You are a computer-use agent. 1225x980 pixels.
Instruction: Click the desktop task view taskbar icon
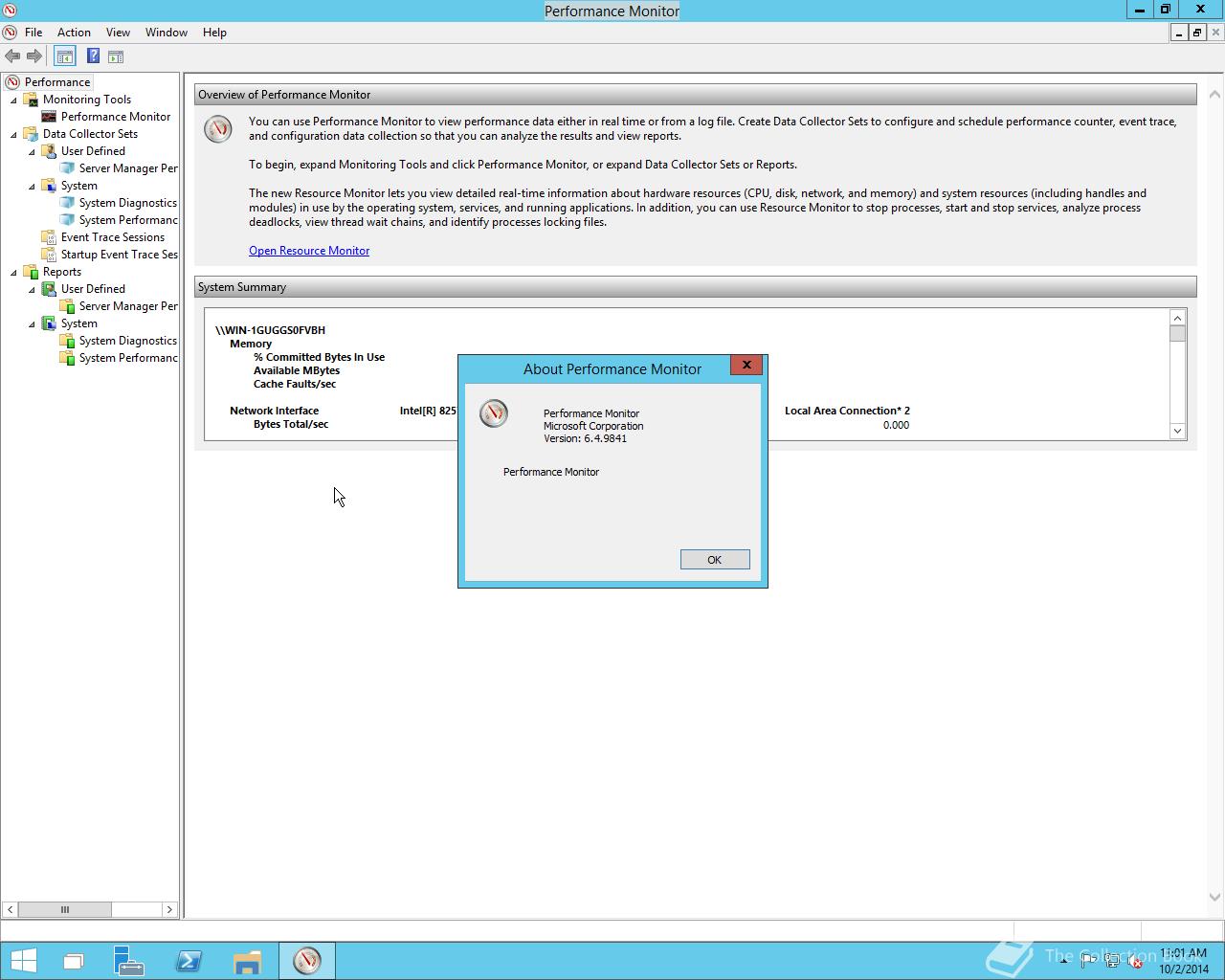click(73, 961)
